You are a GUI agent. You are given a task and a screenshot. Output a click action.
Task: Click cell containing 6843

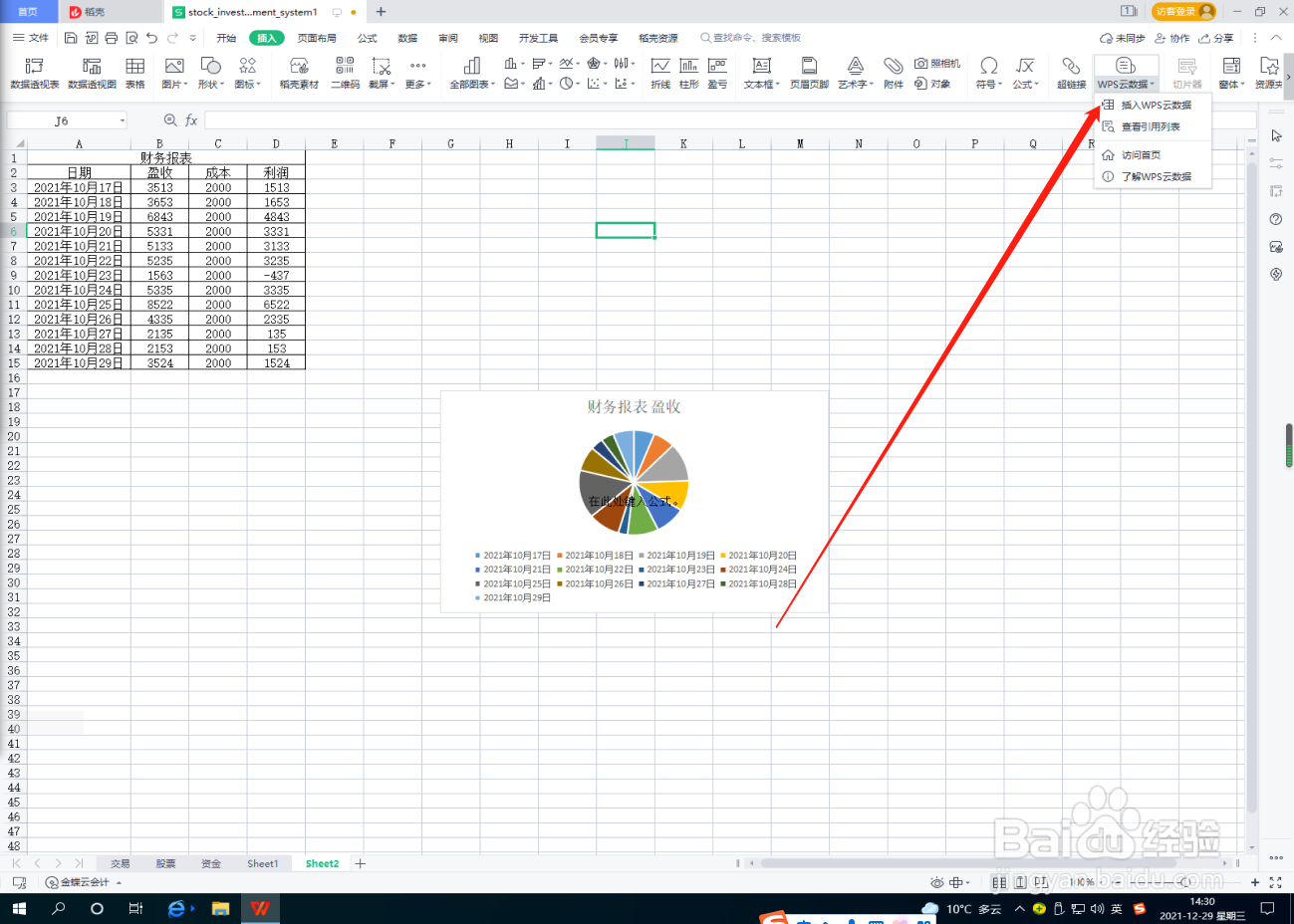(x=159, y=216)
